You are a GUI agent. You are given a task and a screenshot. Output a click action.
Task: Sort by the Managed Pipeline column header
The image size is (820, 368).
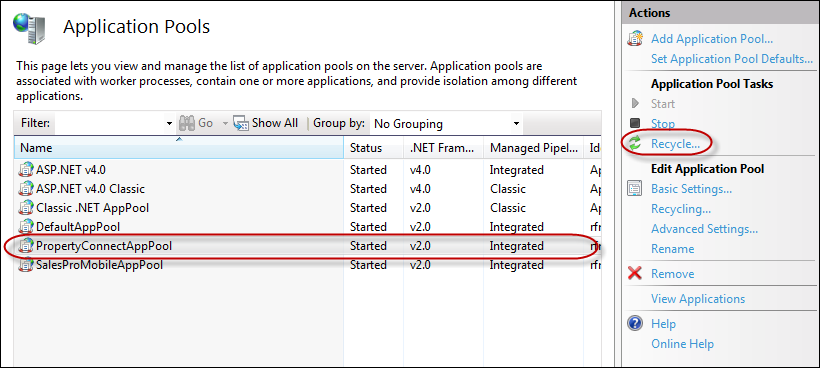click(x=533, y=148)
